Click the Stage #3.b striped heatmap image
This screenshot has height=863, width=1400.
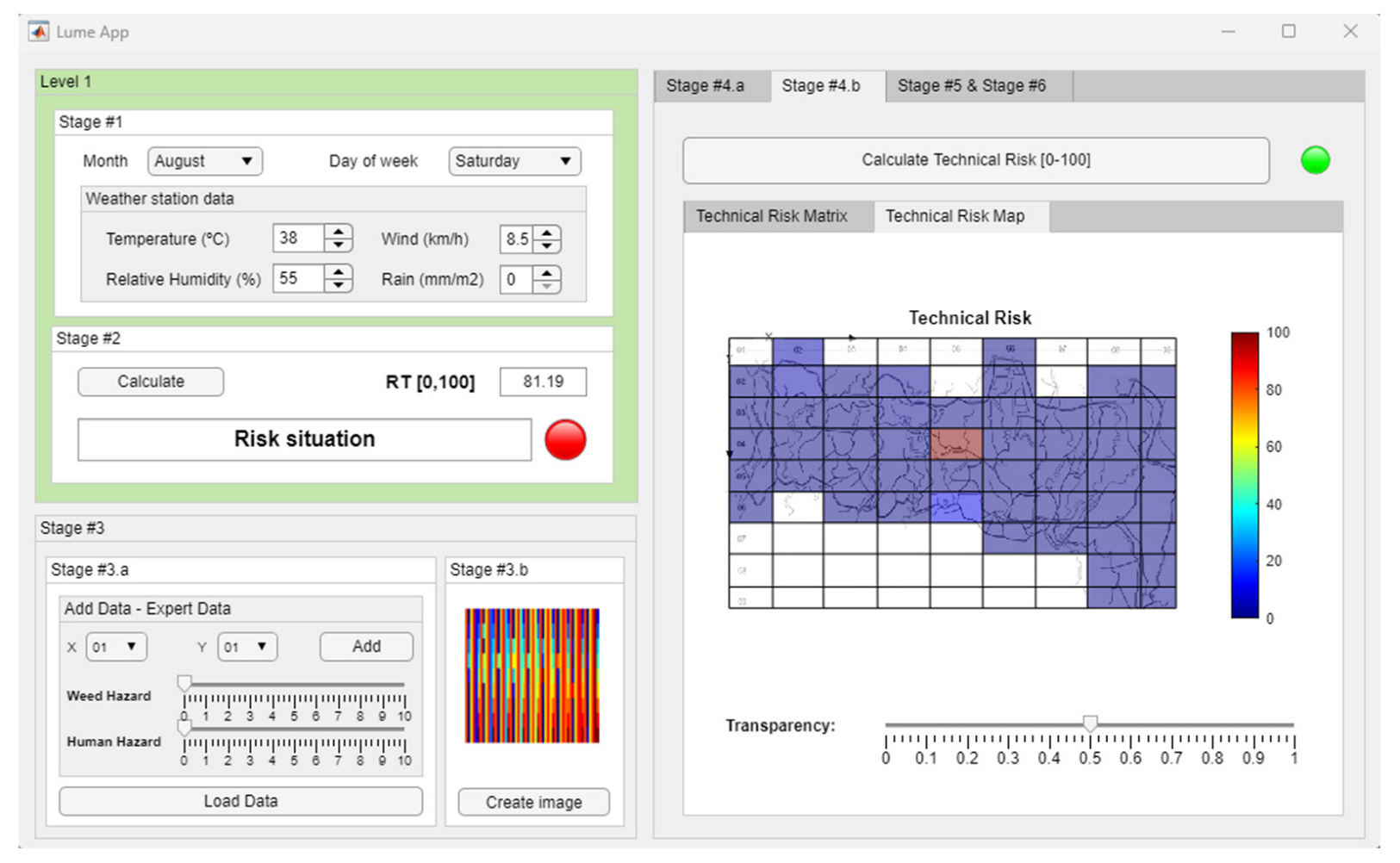(532, 675)
